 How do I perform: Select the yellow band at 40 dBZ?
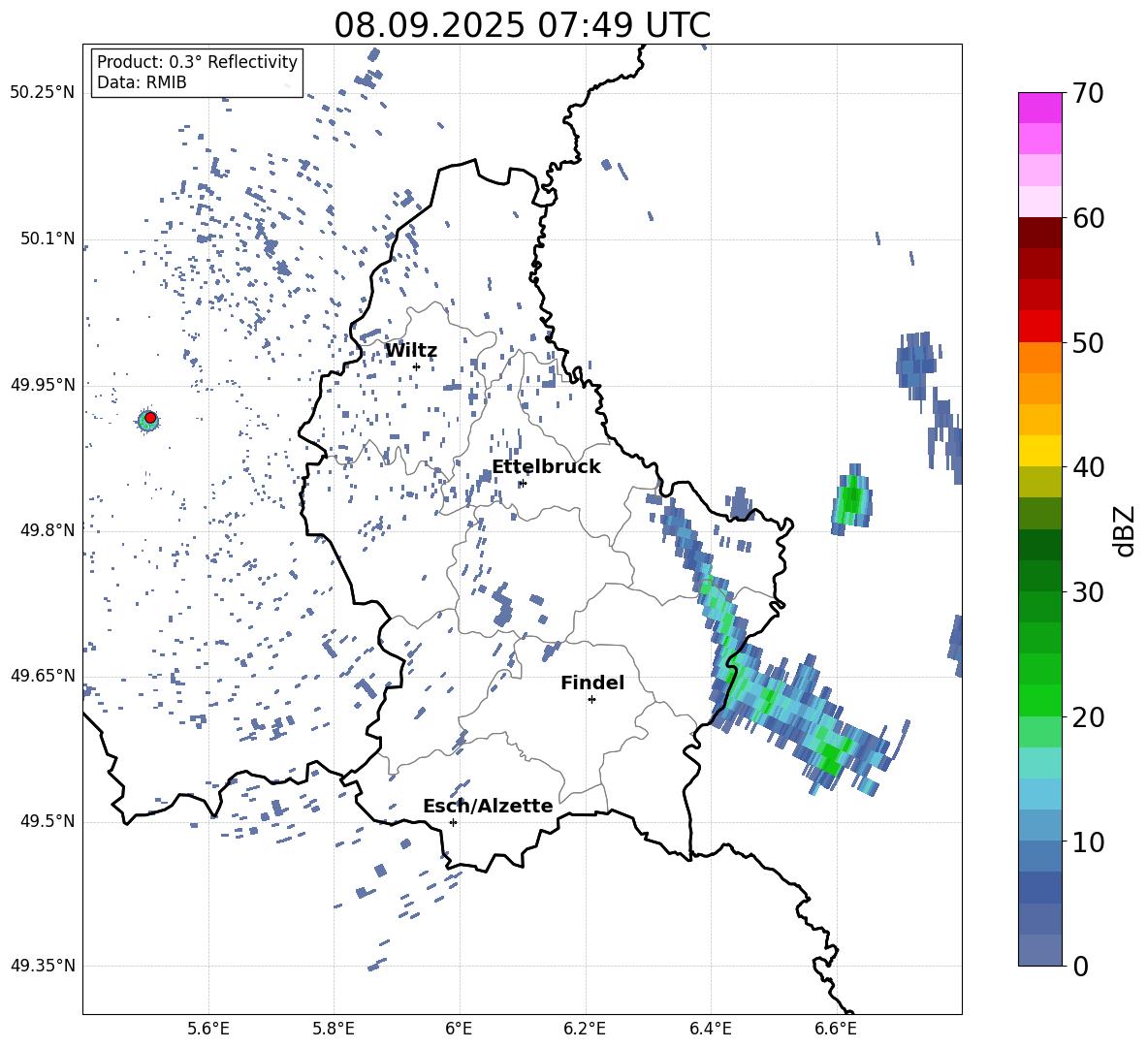click(x=1040, y=451)
